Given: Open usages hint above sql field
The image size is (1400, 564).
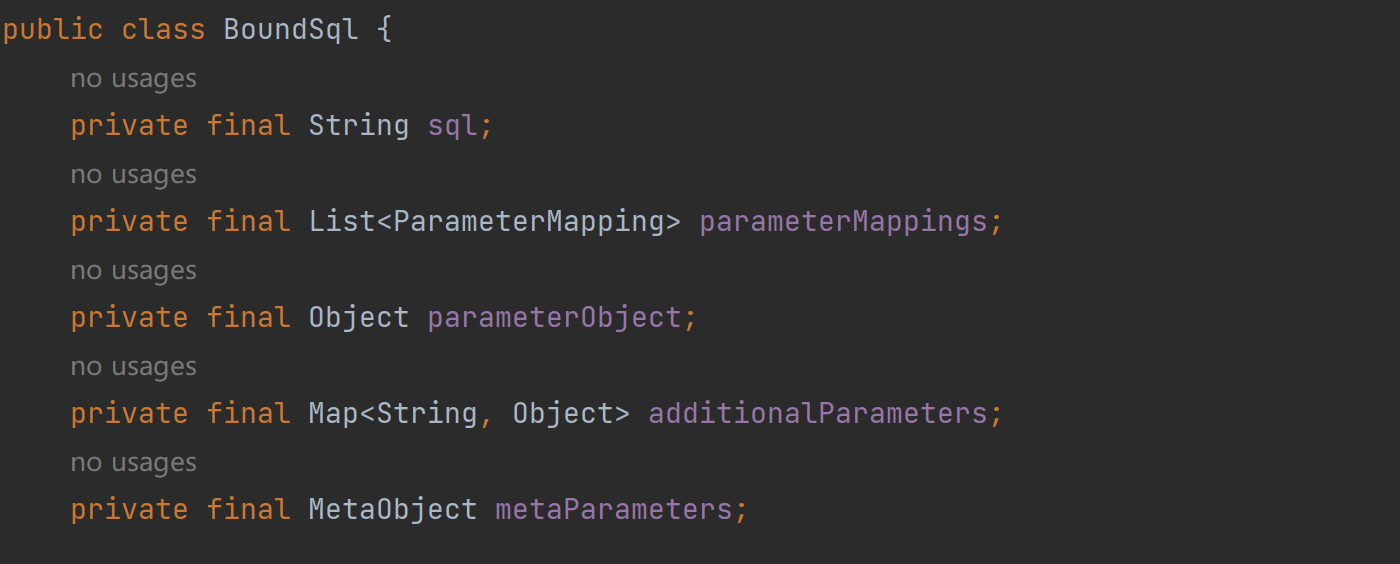Looking at the screenshot, I should coord(133,78).
